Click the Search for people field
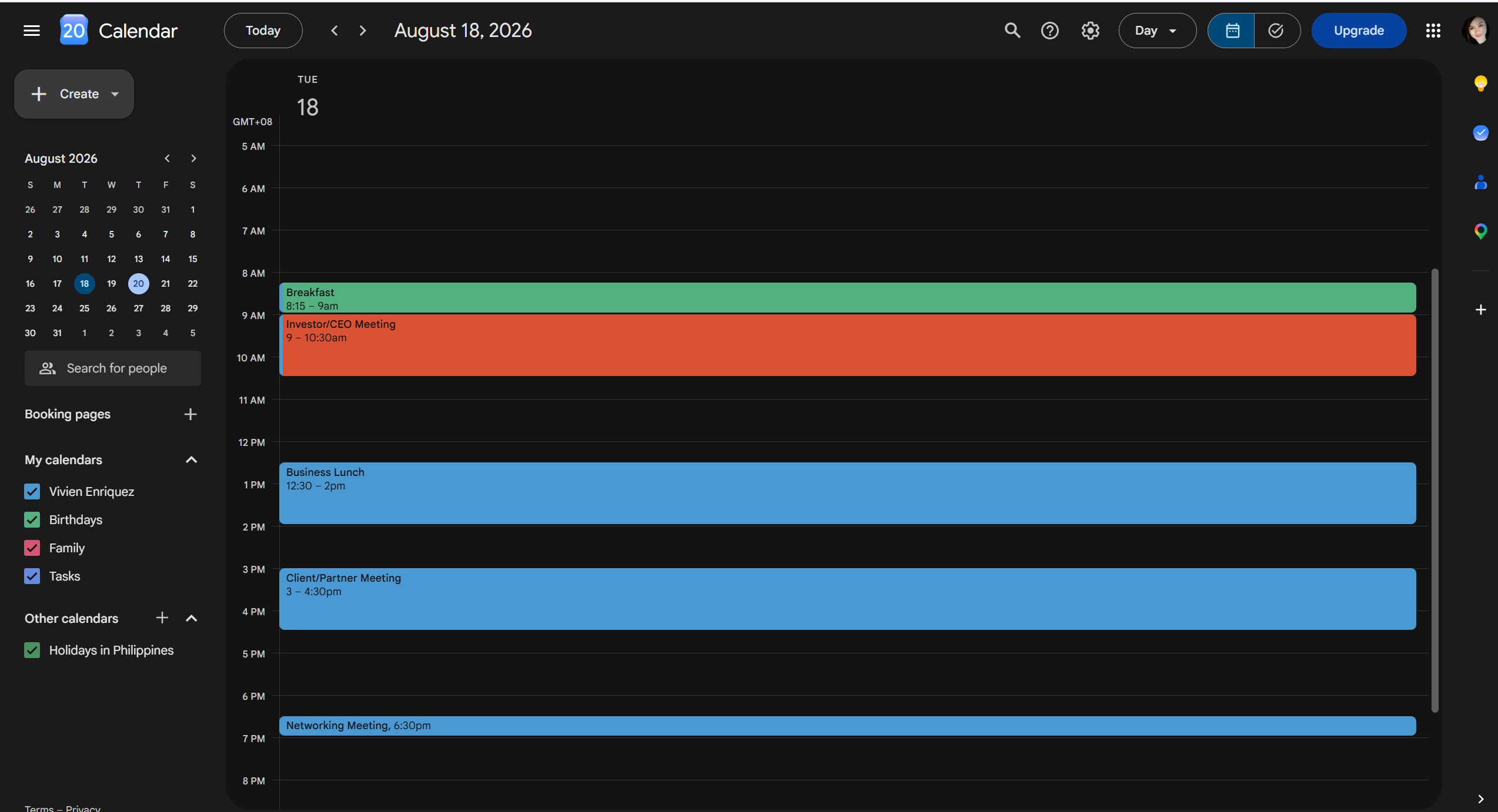This screenshot has height=812, width=1498. point(113,368)
